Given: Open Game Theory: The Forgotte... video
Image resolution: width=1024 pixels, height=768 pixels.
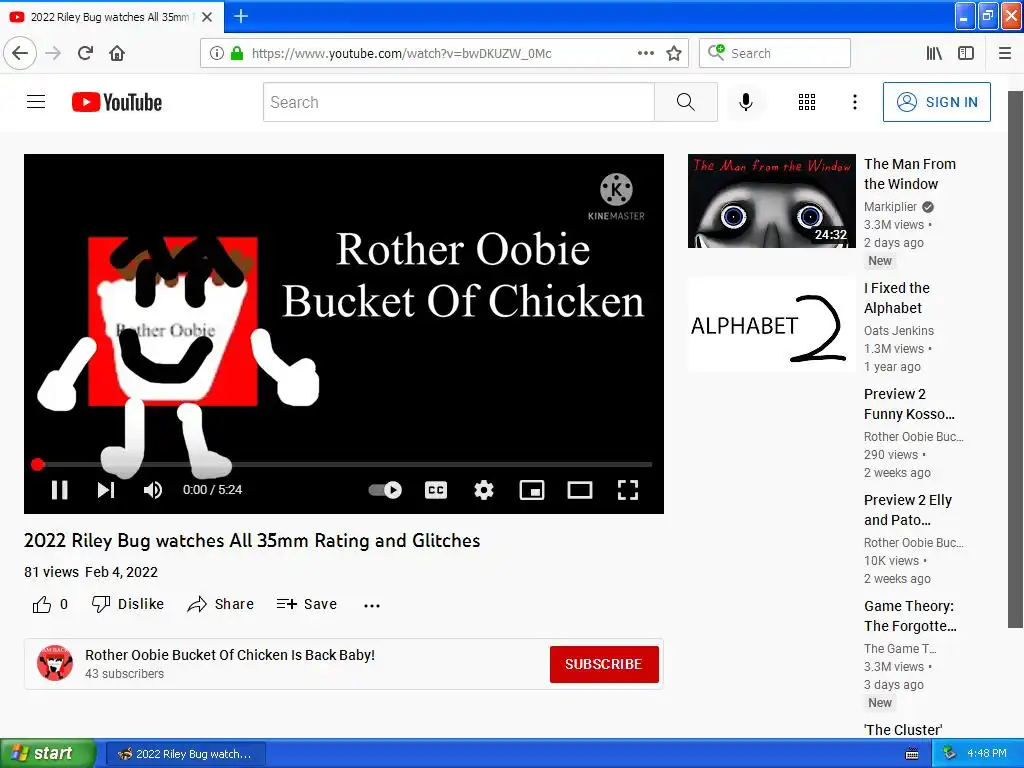Looking at the screenshot, I should coord(910,616).
